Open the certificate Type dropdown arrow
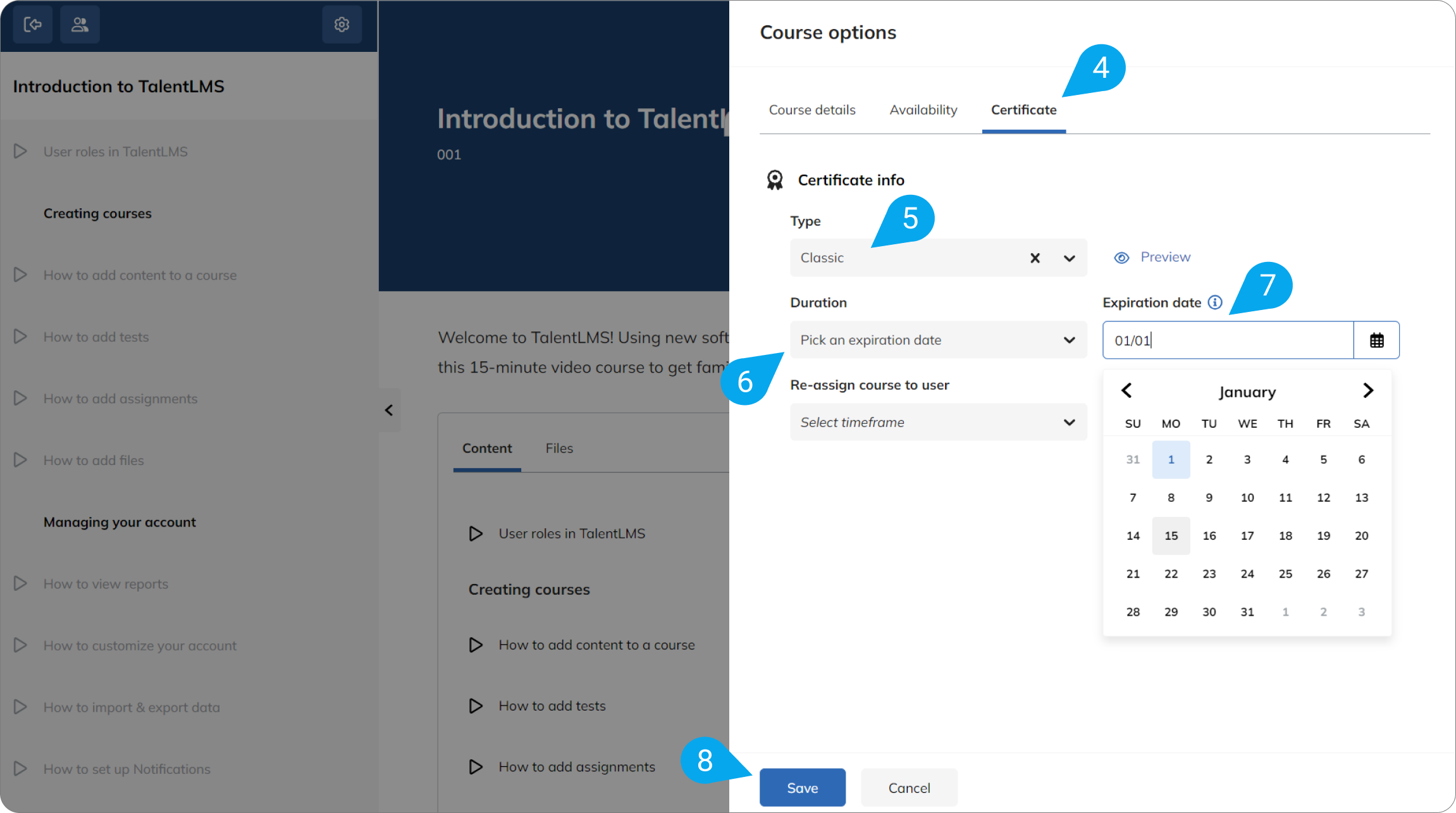The height and width of the screenshot is (813, 1456). click(x=1070, y=258)
